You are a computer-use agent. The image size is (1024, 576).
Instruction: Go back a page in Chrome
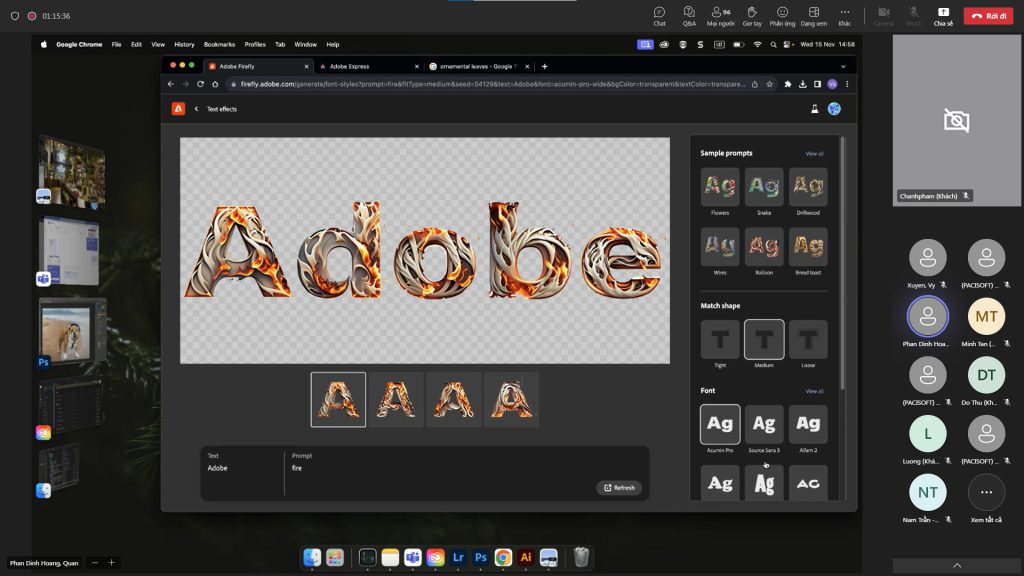pyautogui.click(x=171, y=84)
